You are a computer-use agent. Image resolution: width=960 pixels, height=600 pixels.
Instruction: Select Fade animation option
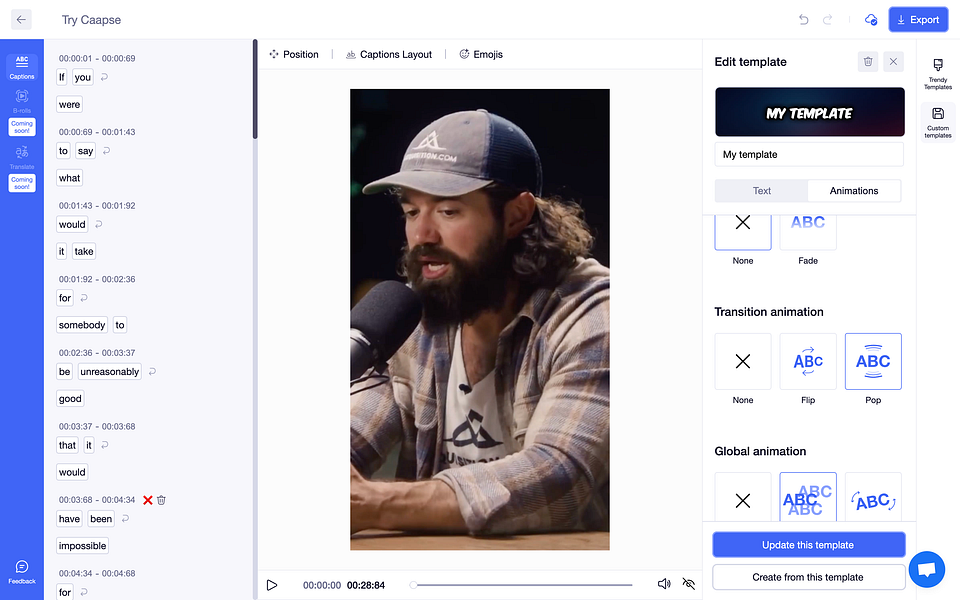pyautogui.click(x=808, y=233)
